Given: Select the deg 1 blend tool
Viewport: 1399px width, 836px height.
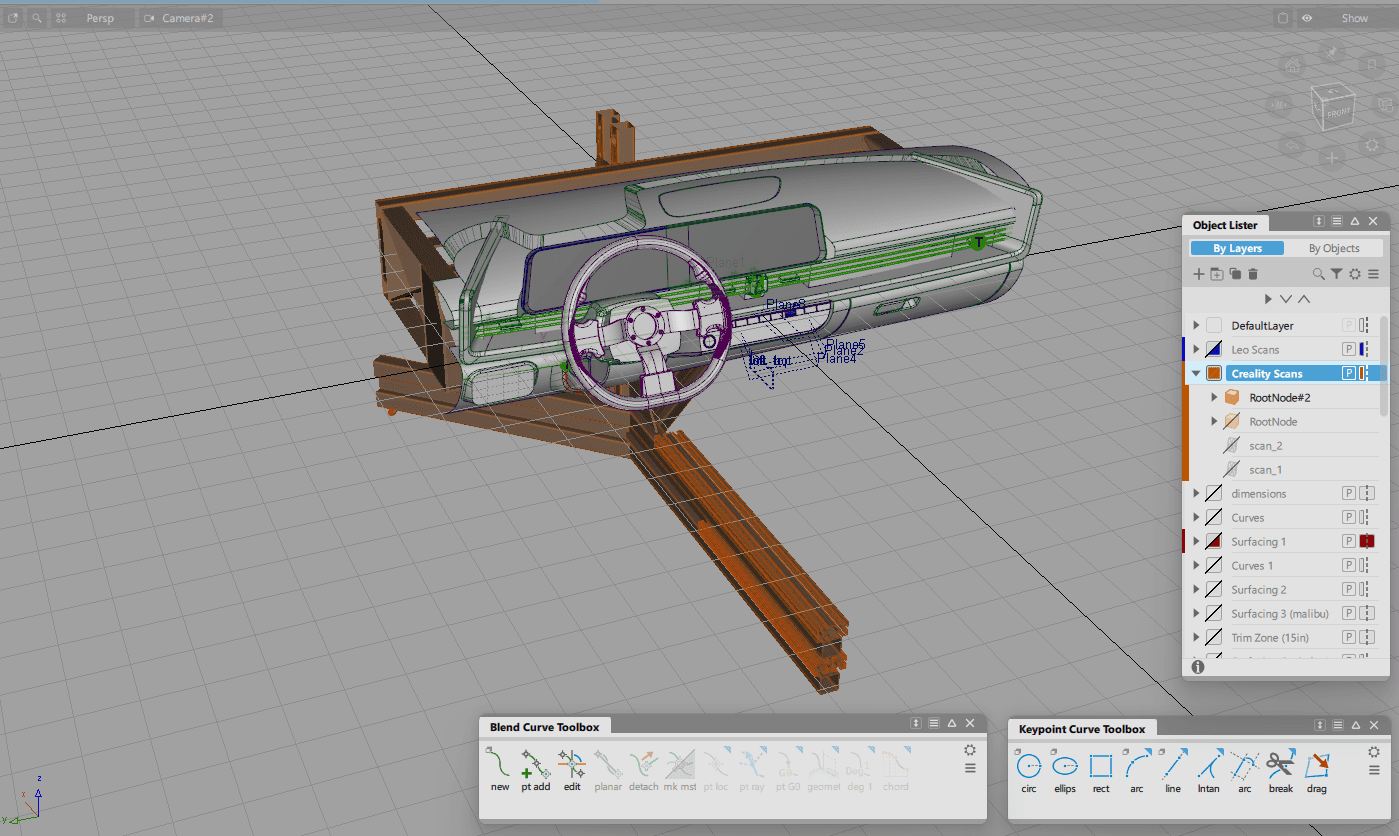Looking at the screenshot, I should coord(860,767).
